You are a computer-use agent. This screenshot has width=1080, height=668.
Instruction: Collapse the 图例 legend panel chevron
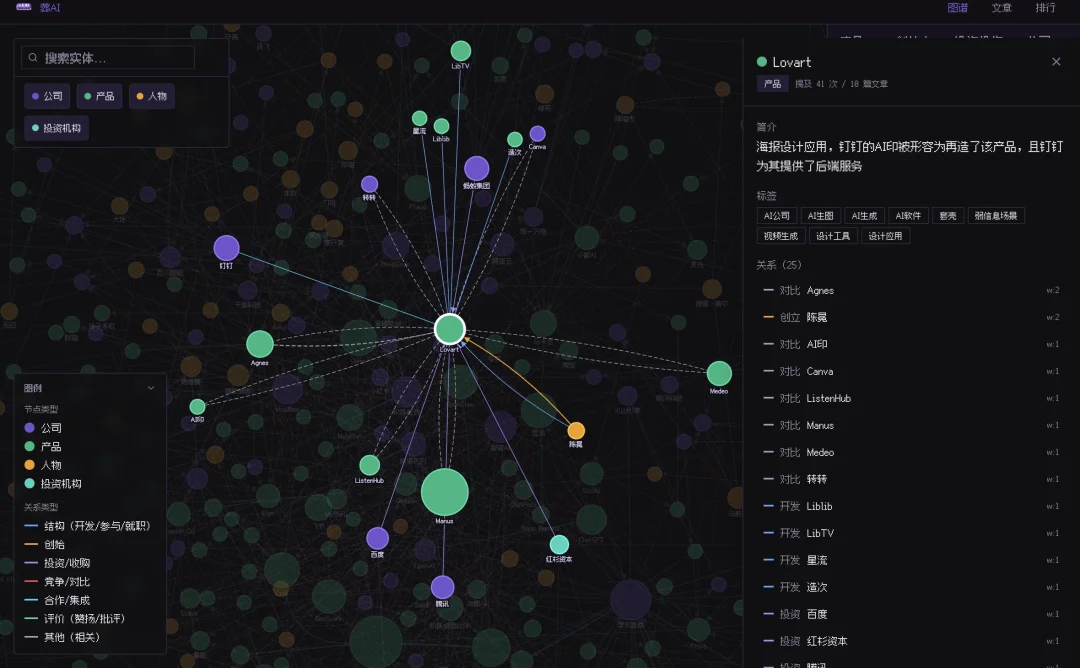point(151,388)
